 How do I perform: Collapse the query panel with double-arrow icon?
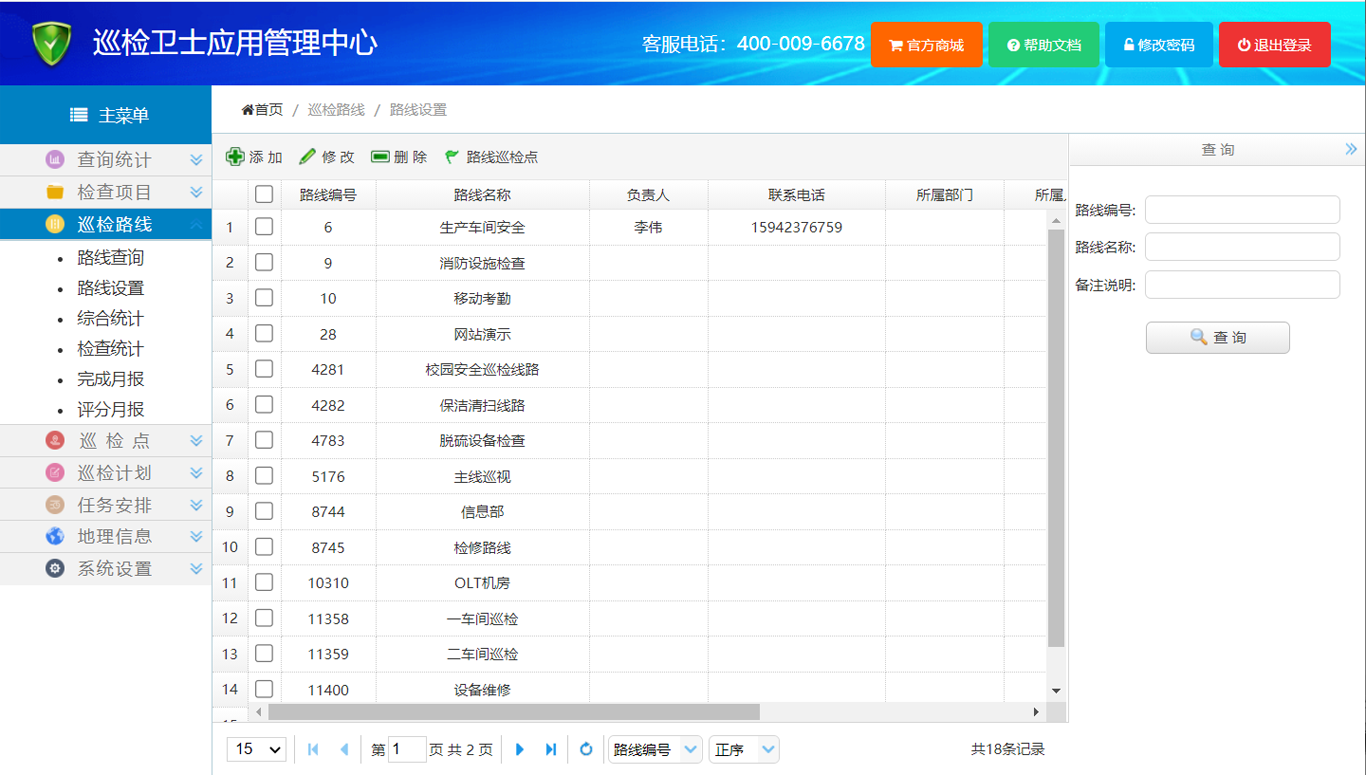[1351, 149]
